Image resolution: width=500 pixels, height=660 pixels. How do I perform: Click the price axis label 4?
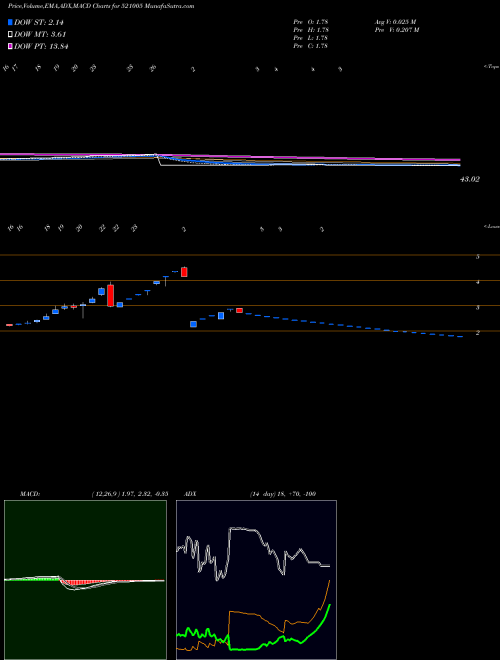coord(478,282)
